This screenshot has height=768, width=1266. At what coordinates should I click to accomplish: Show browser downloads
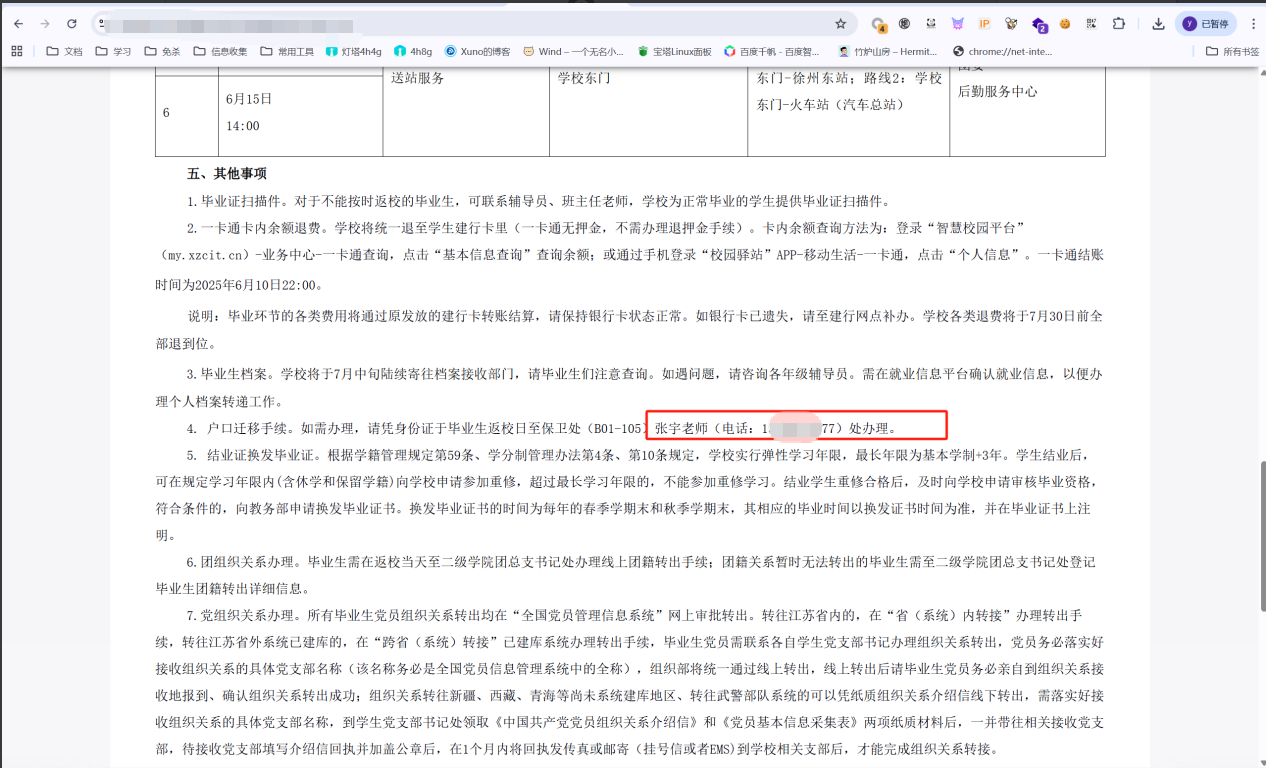pyautogui.click(x=1158, y=24)
